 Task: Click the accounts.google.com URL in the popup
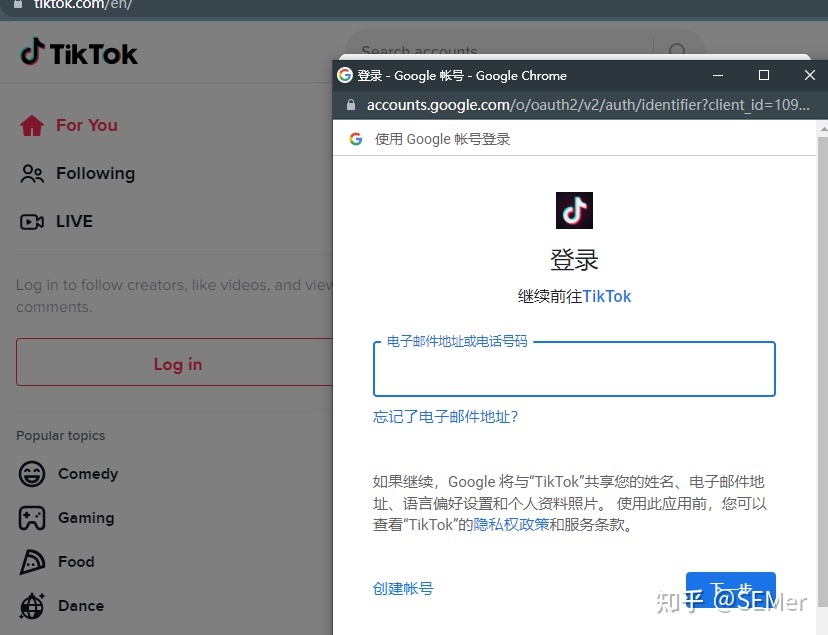coord(588,105)
